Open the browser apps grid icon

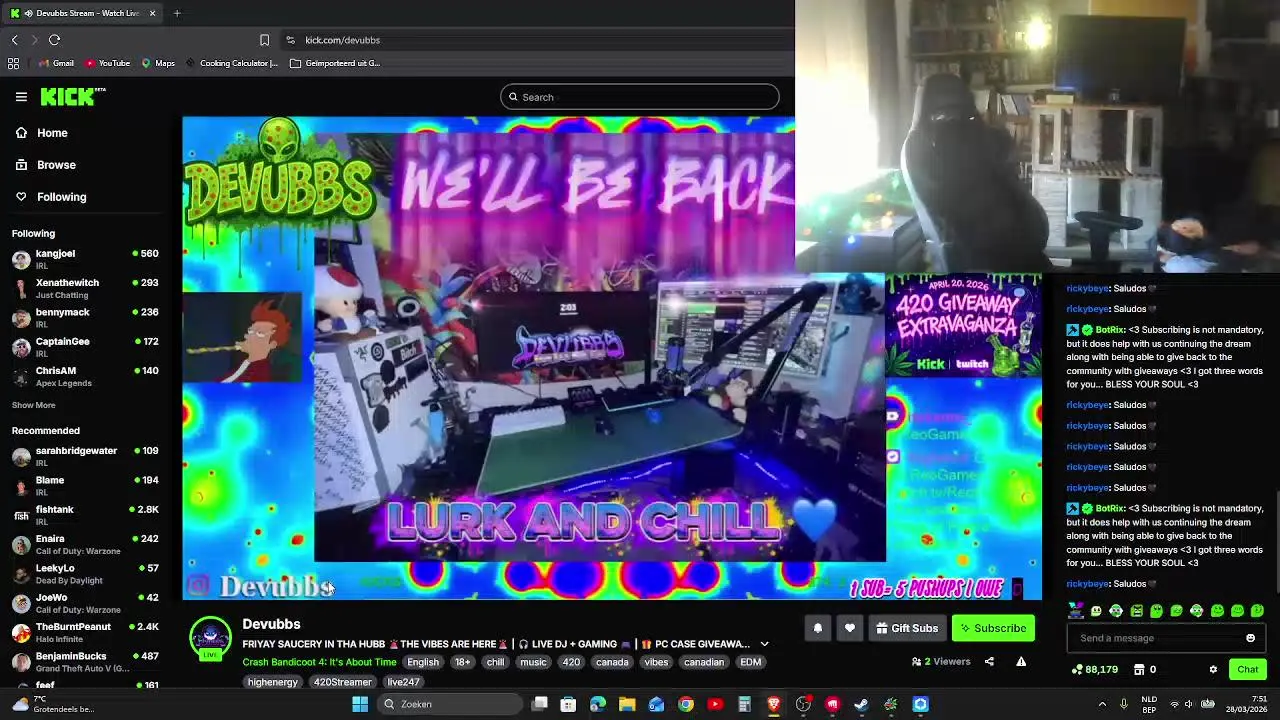[13, 63]
